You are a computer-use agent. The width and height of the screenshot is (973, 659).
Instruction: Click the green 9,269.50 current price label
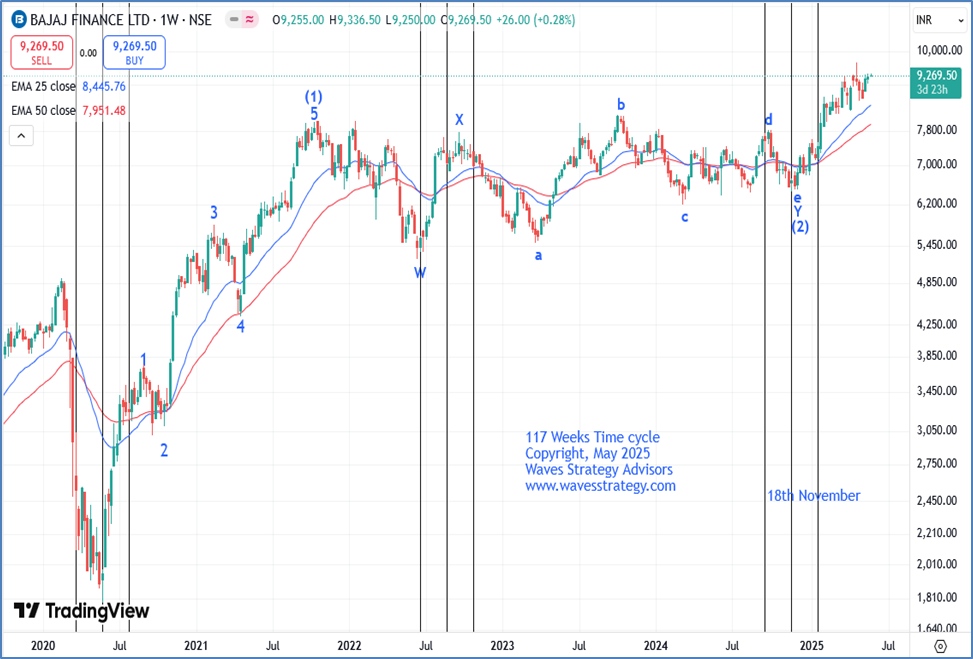pos(936,82)
